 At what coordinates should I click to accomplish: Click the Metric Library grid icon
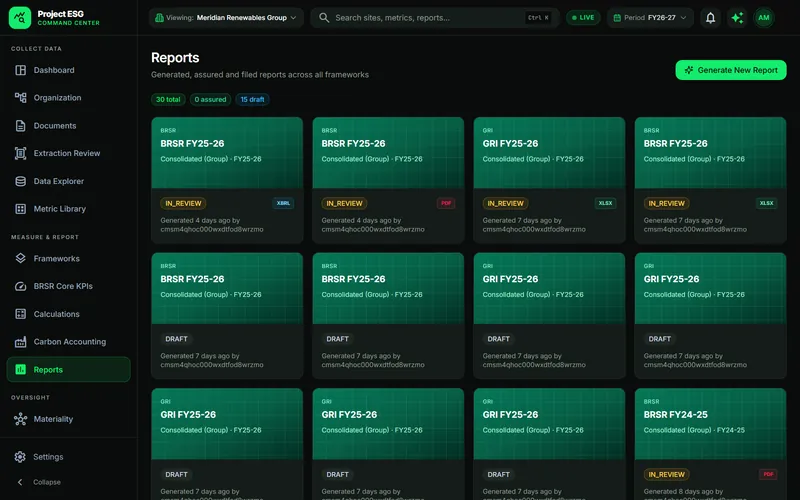click(x=20, y=209)
